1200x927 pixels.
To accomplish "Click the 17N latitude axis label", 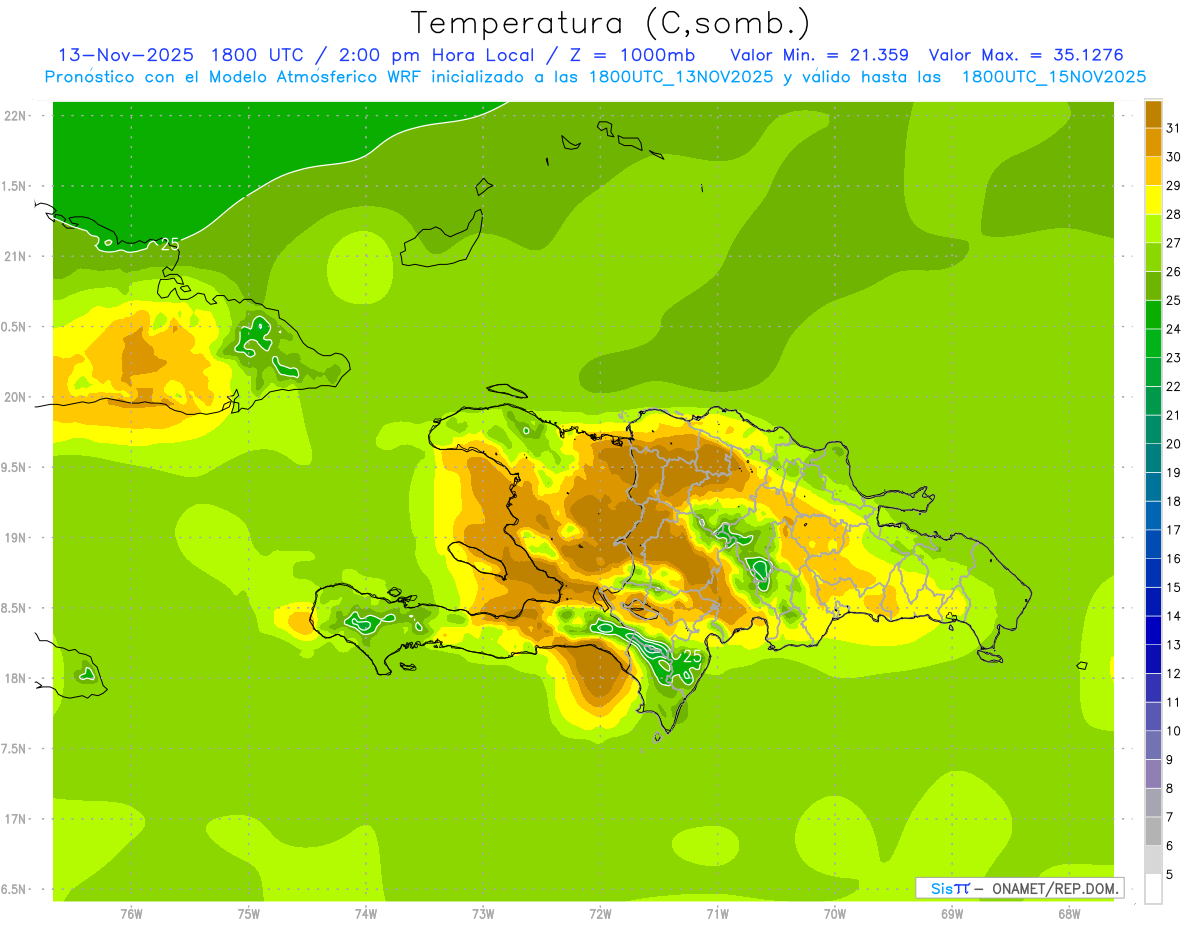I will click(x=17, y=819).
